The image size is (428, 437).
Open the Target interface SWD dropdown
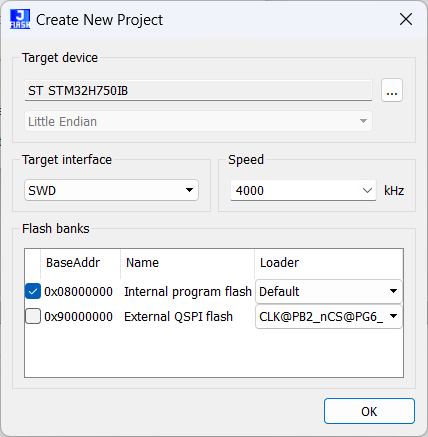click(x=111, y=190)
